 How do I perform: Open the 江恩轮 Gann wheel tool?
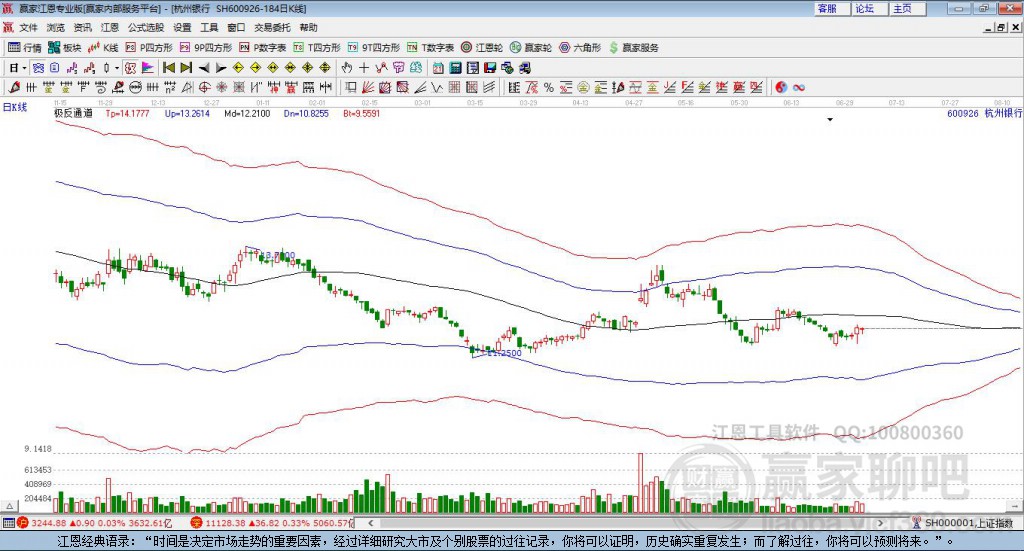click(x=482, y=48)
